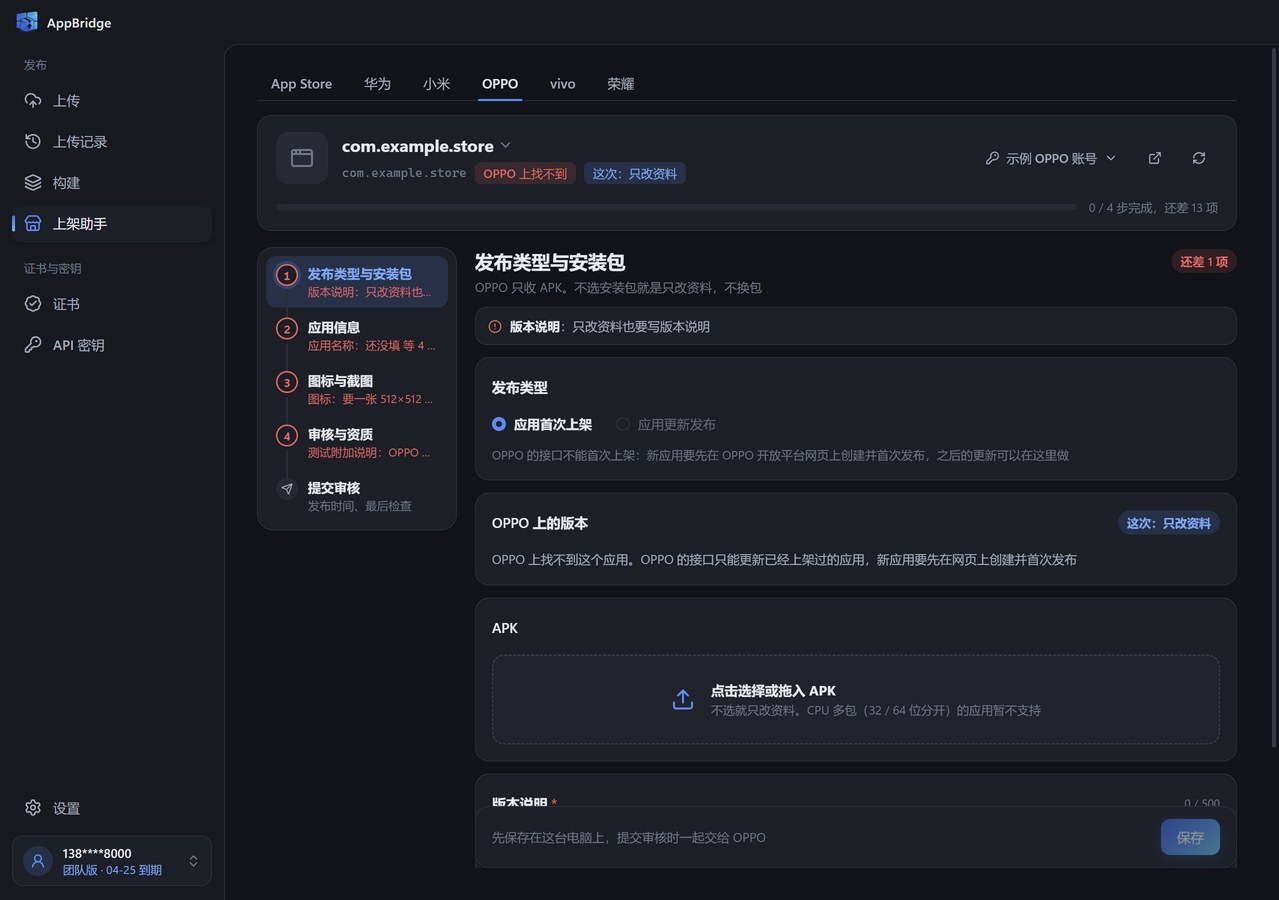Click the refresh icon in app header
The height and width of the screenshot is (900, 1279).
[1199, 158]
